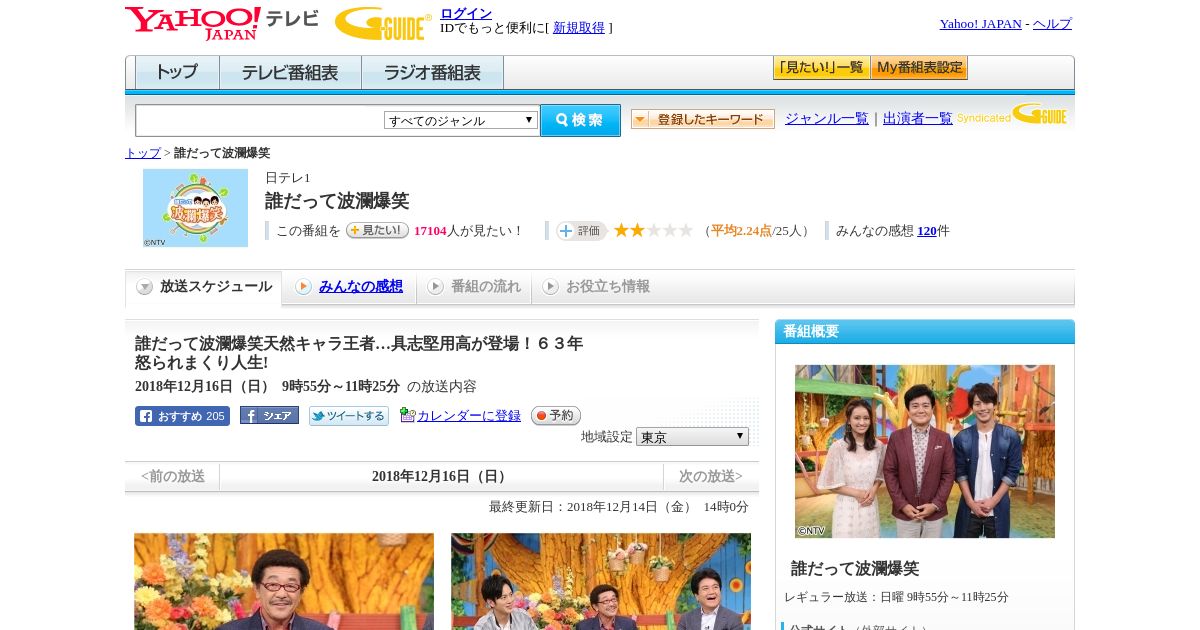Viewport: 1200px width, 630px height.
Task: Click the トップ breadcrumb link
Action: pyautogui.click(x=142, y=153)
